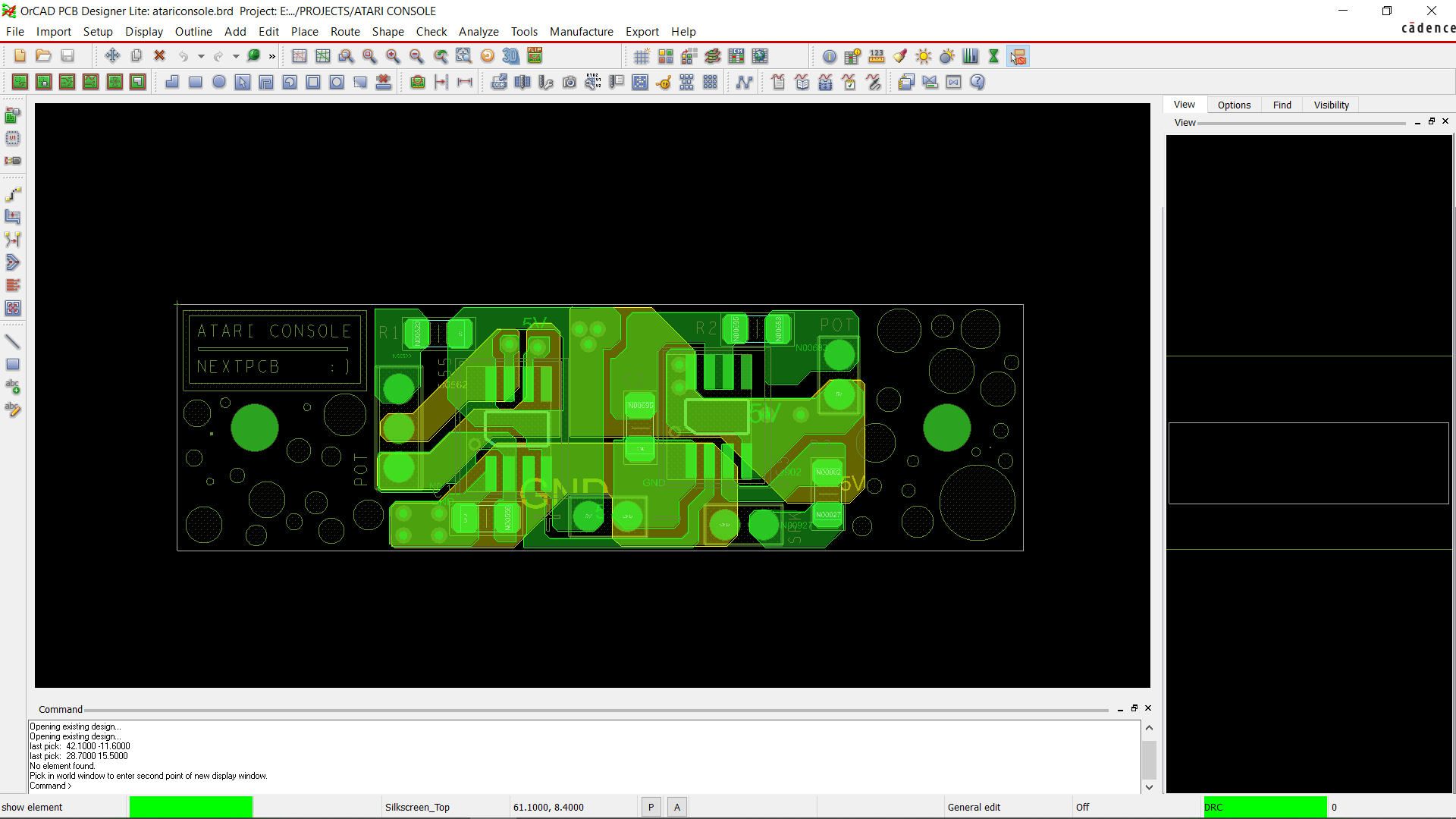Flip the design with the FLIP icon
This screenshot has height=819, width=1456.
point(535,56)
